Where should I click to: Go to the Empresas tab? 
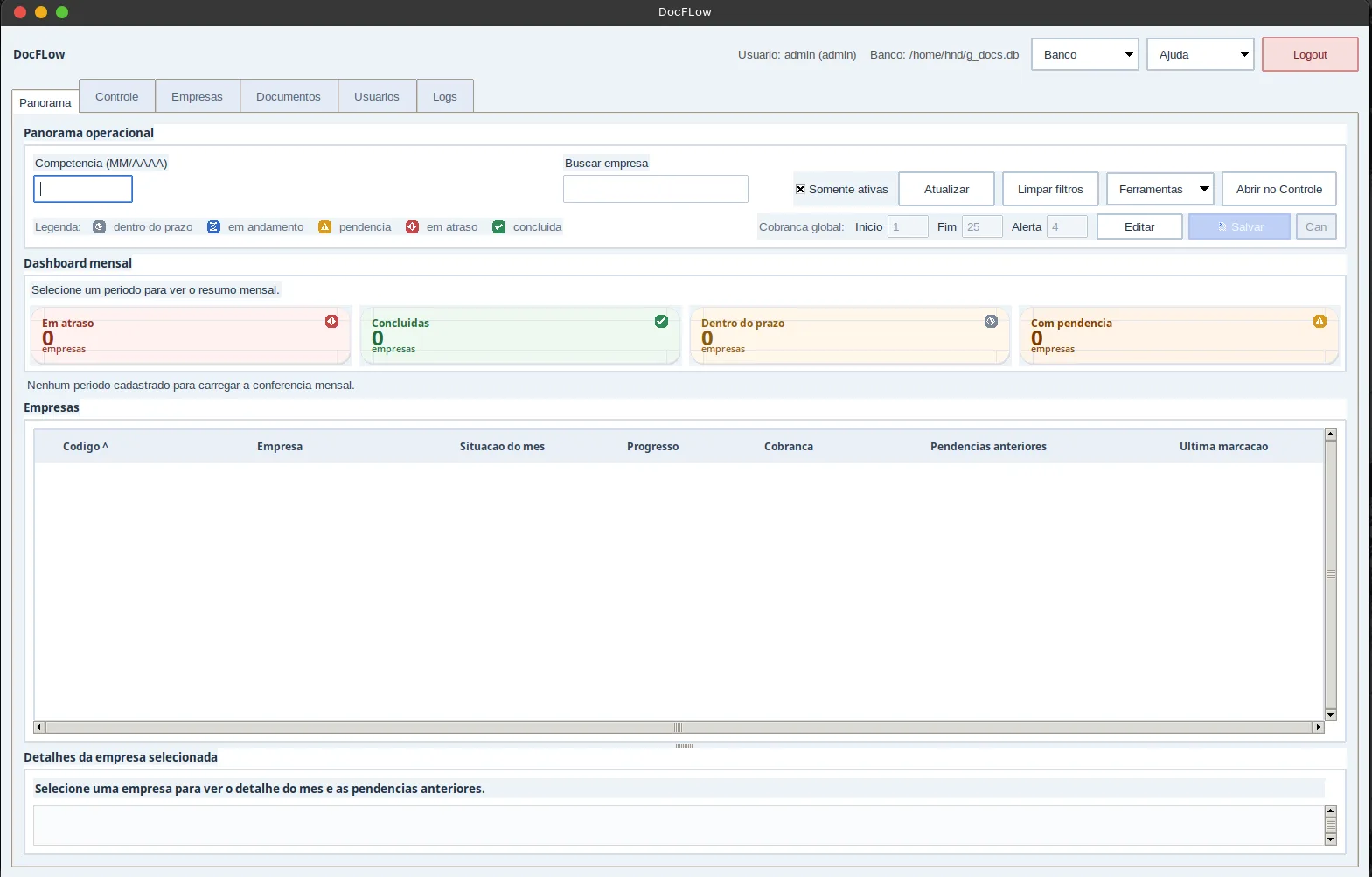pos(197,96)
